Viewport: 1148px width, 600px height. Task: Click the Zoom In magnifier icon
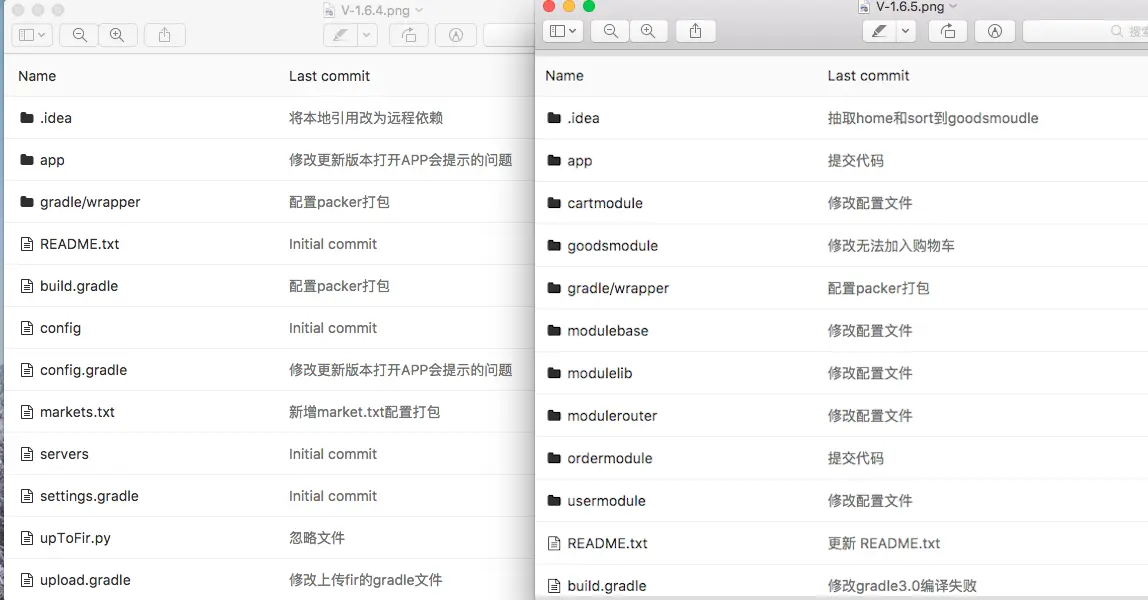click(649, 31)
